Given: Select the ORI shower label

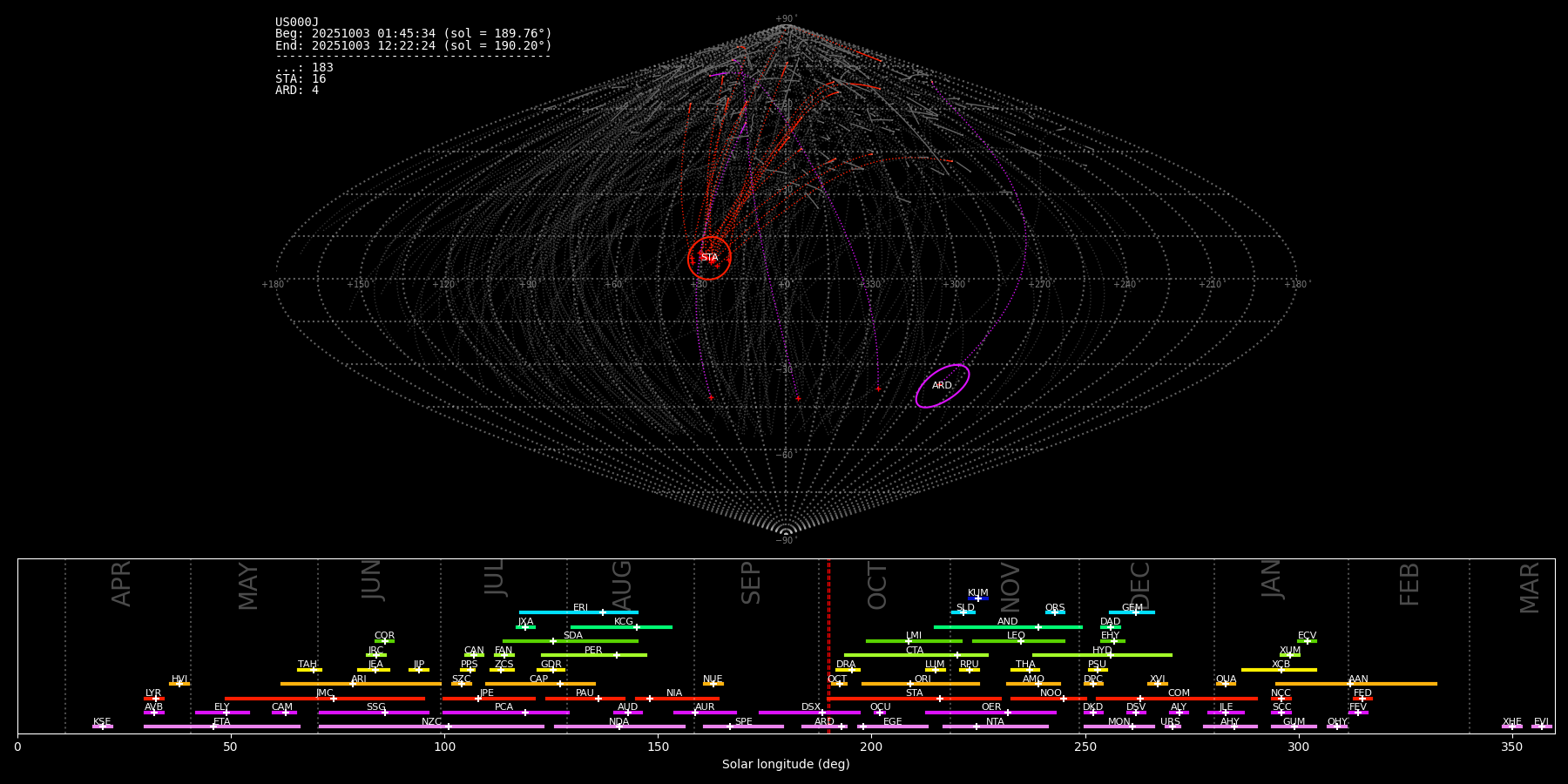Looking at the screenshot, I should coord(923,679).
